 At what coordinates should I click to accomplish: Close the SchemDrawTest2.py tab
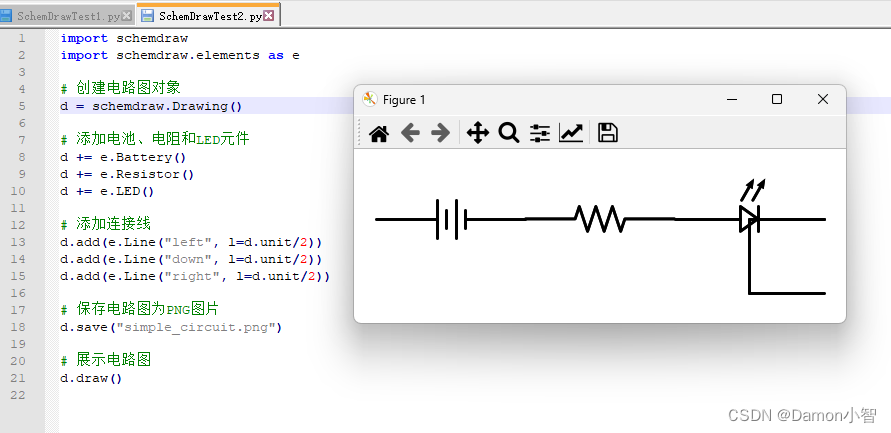(x=269, y=16)
